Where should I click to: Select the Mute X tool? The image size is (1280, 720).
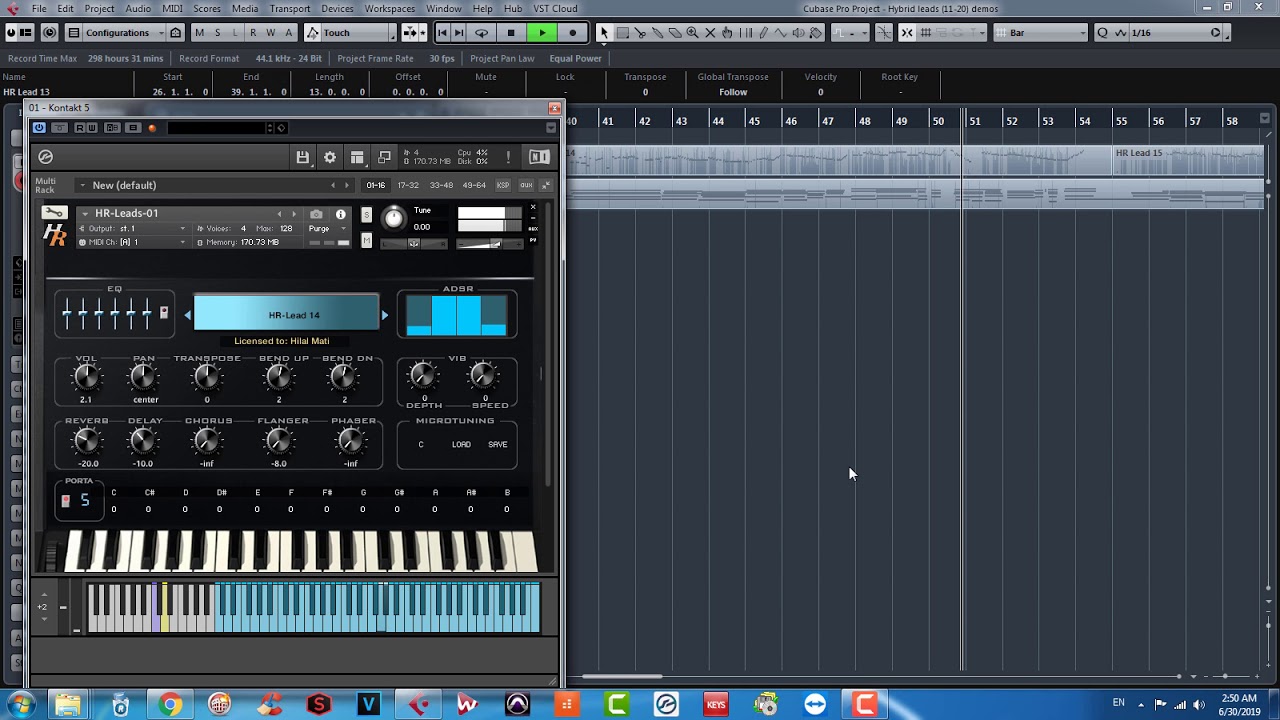(710, 33)
